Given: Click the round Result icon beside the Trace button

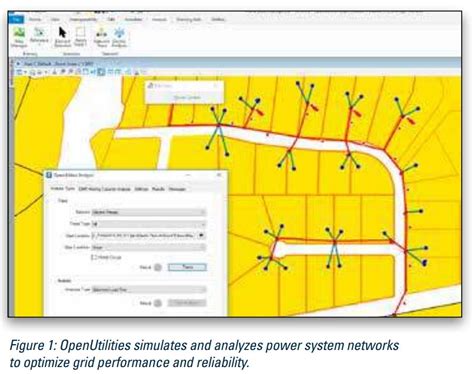Looking at the screenshot, I should coord(158,267).
